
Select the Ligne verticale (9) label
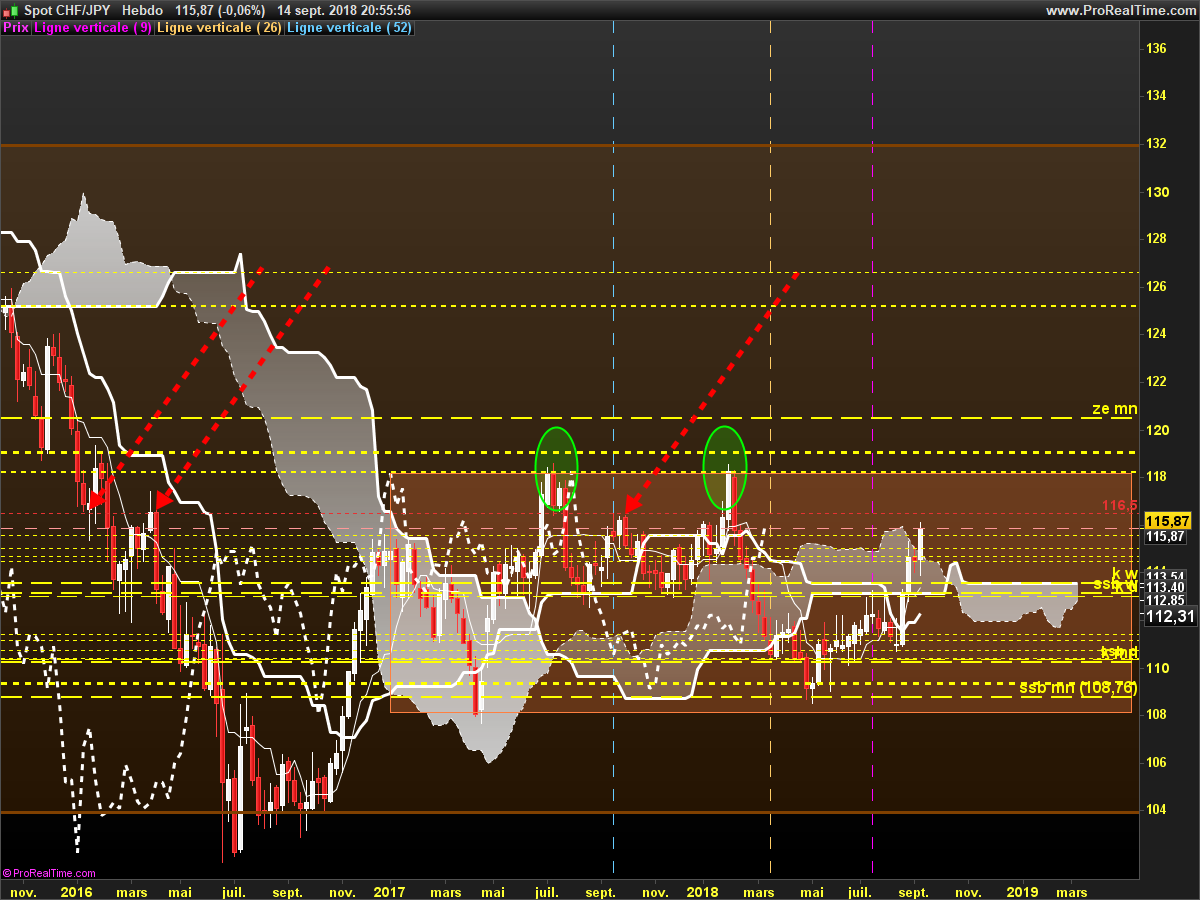93,28
